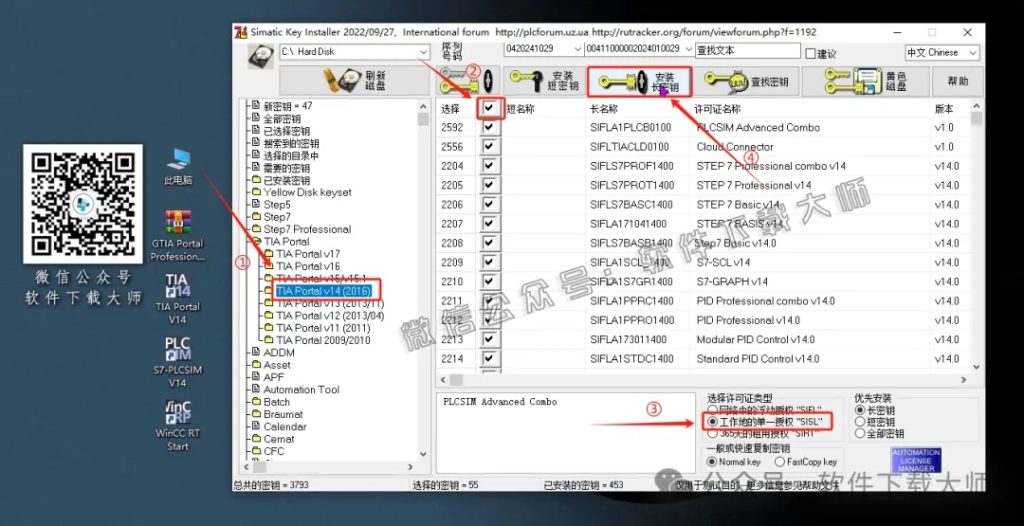The width and height of the screenshot is (1024, 526).
Task: Select TIA Portal v16 in the tree
Action: (x=308, y=266)
